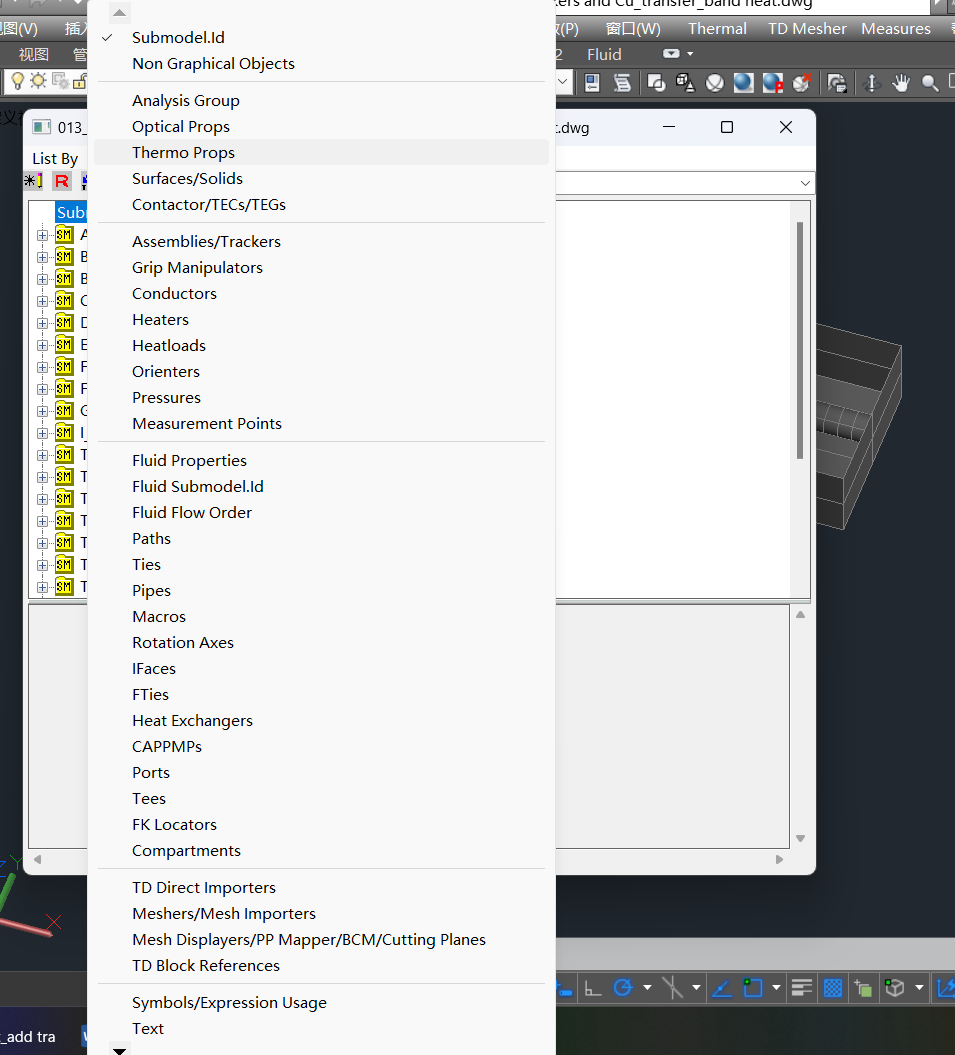Click the model browser toolbar icon
This screenshot has height=1055, width=955.
(592, 83)
